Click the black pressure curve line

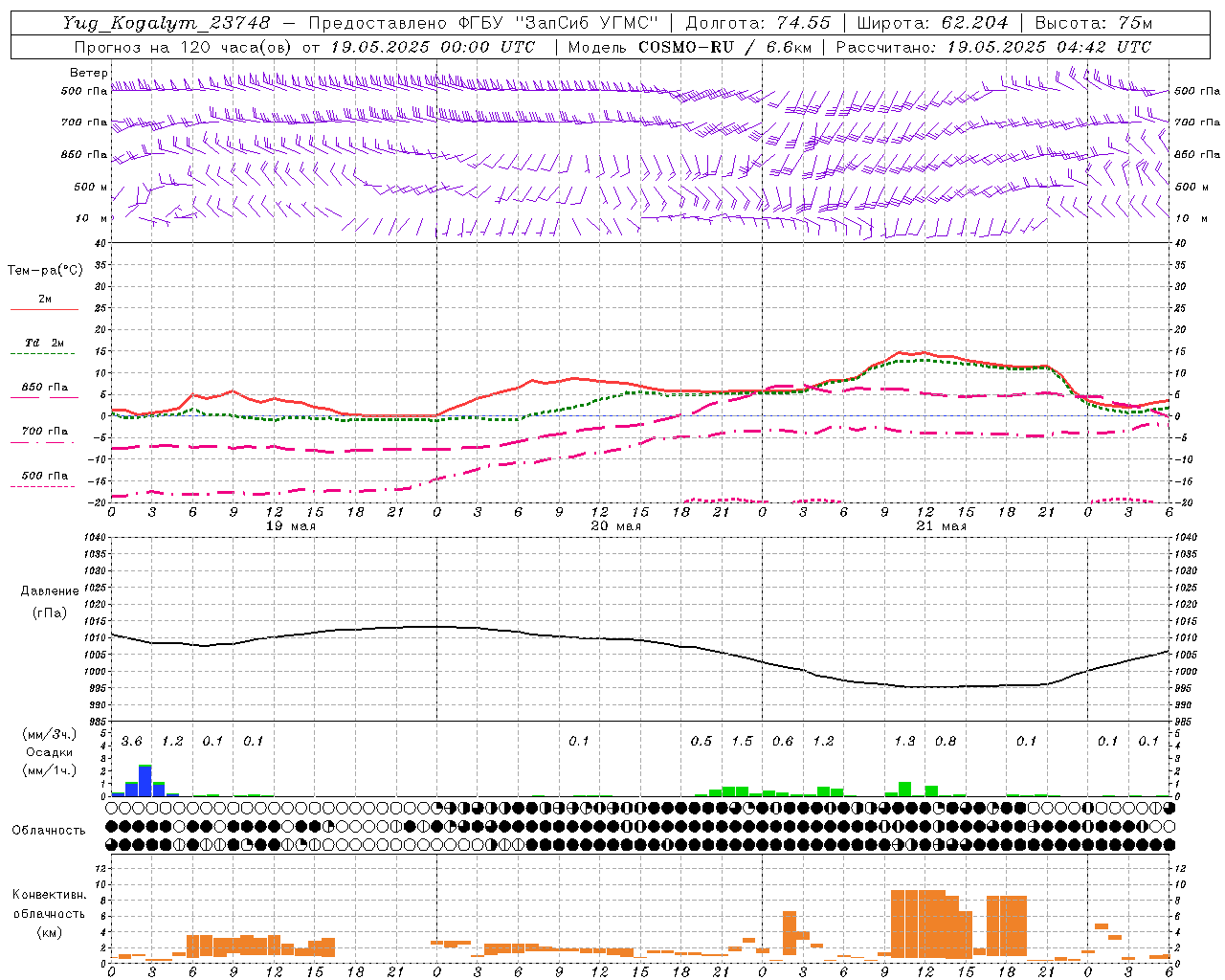click(x=639, y=639)
